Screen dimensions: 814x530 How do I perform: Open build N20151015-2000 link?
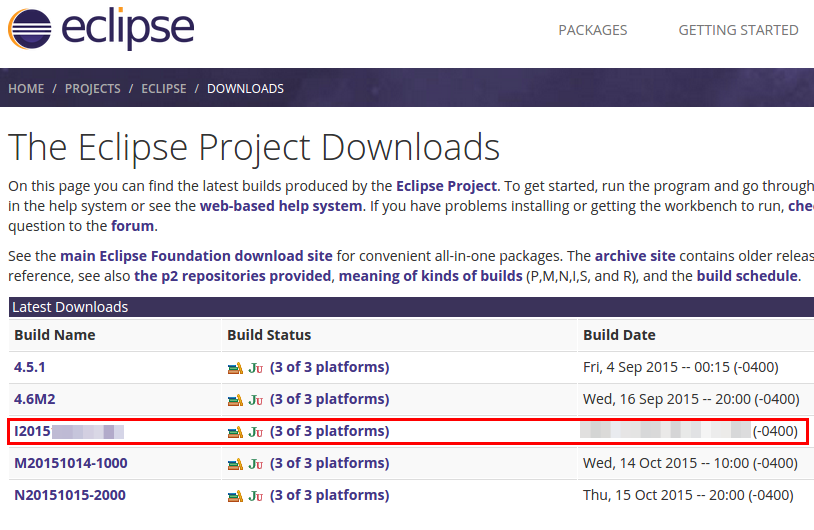[x=70, y=495]
